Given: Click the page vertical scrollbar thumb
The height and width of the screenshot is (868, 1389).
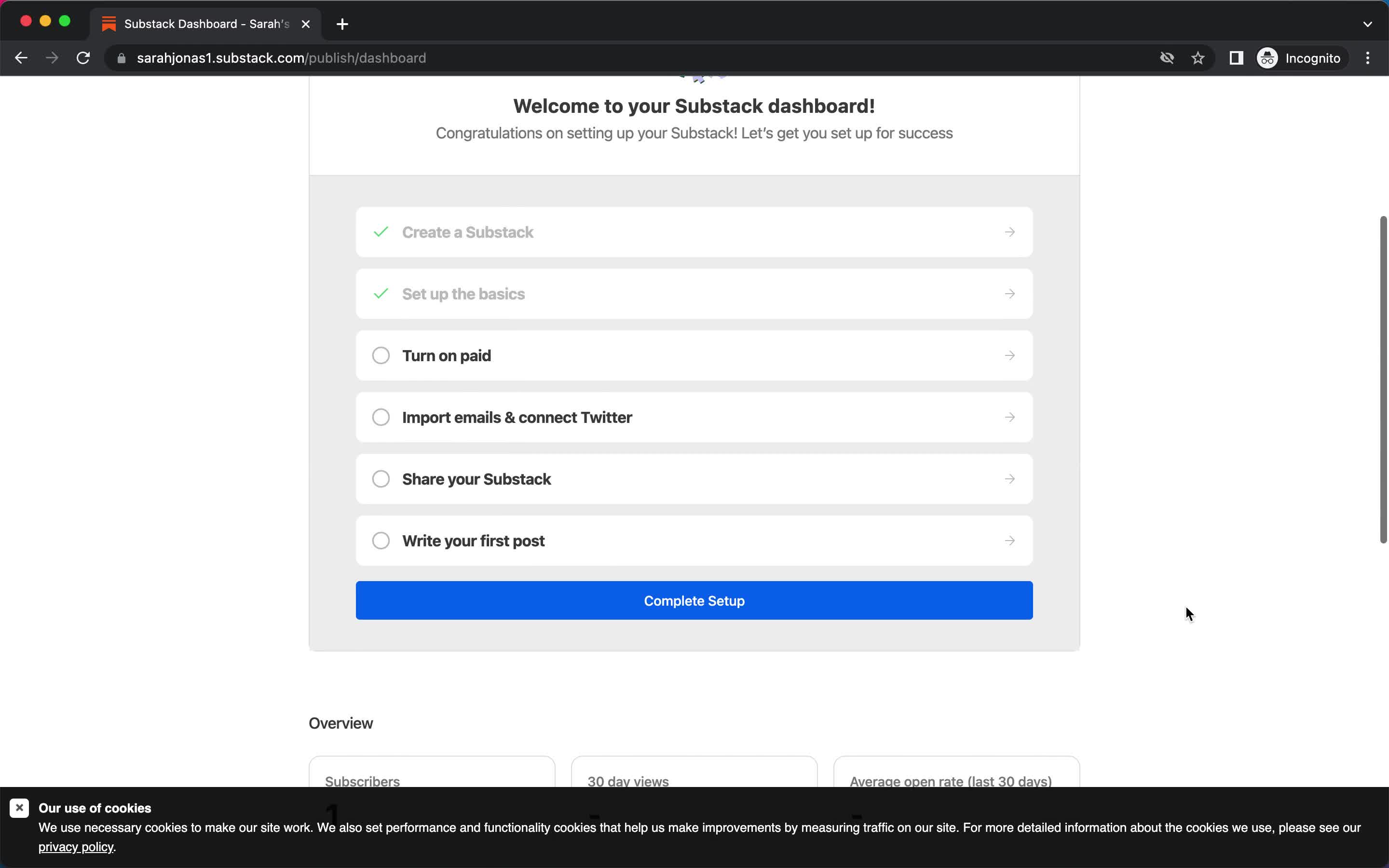Looking at the screenshot, I should (x=1383, y=380).
